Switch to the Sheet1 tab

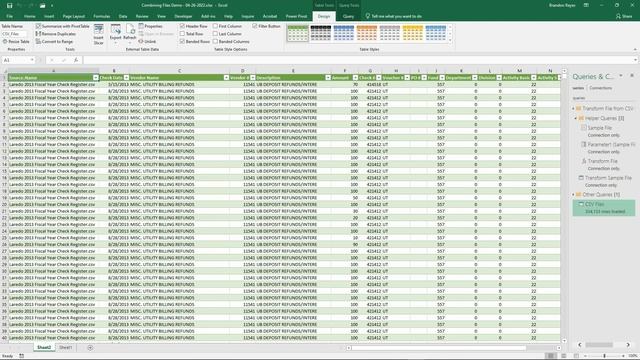(x=65, y=348)
